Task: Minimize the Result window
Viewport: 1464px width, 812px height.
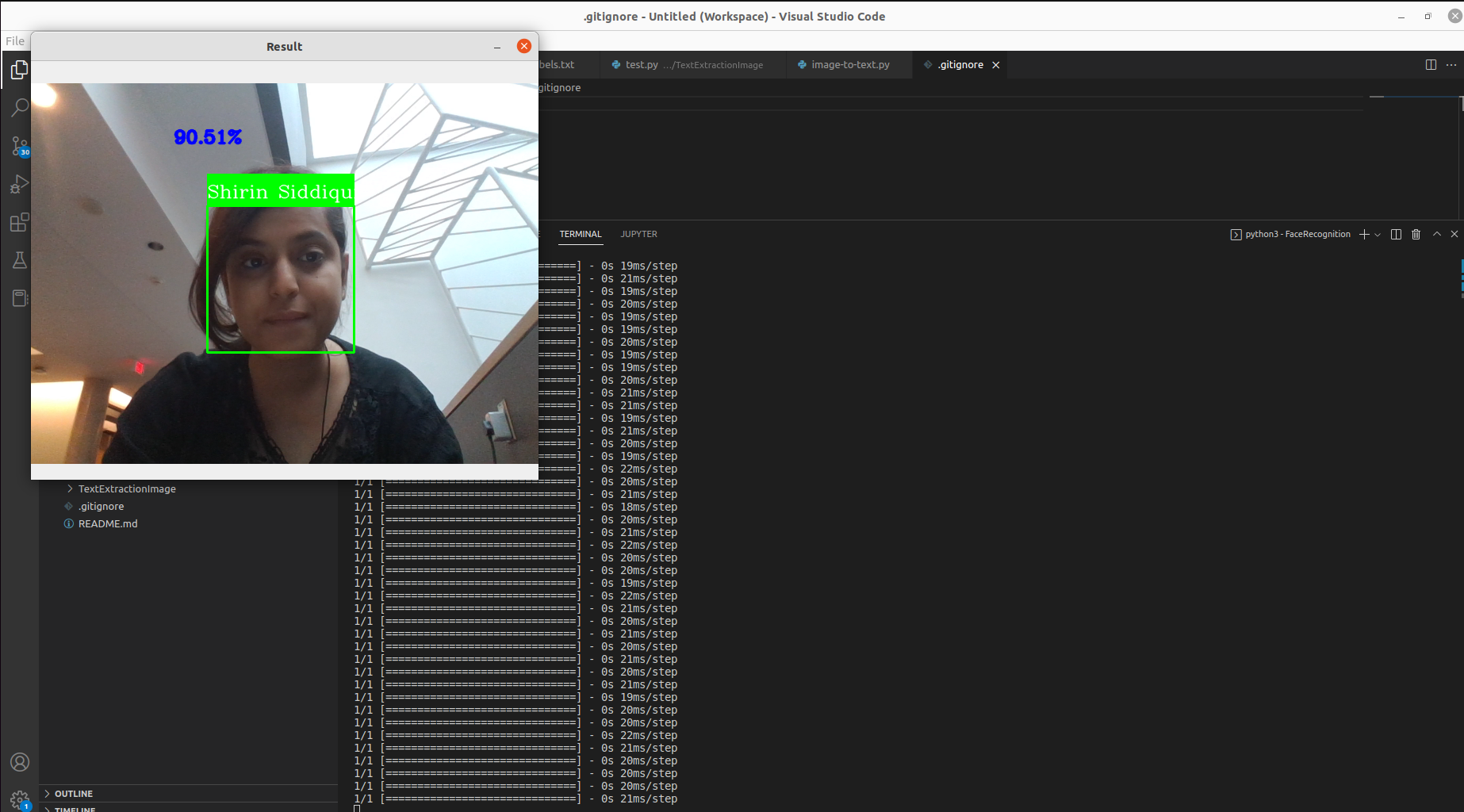Action: point(497,47)
